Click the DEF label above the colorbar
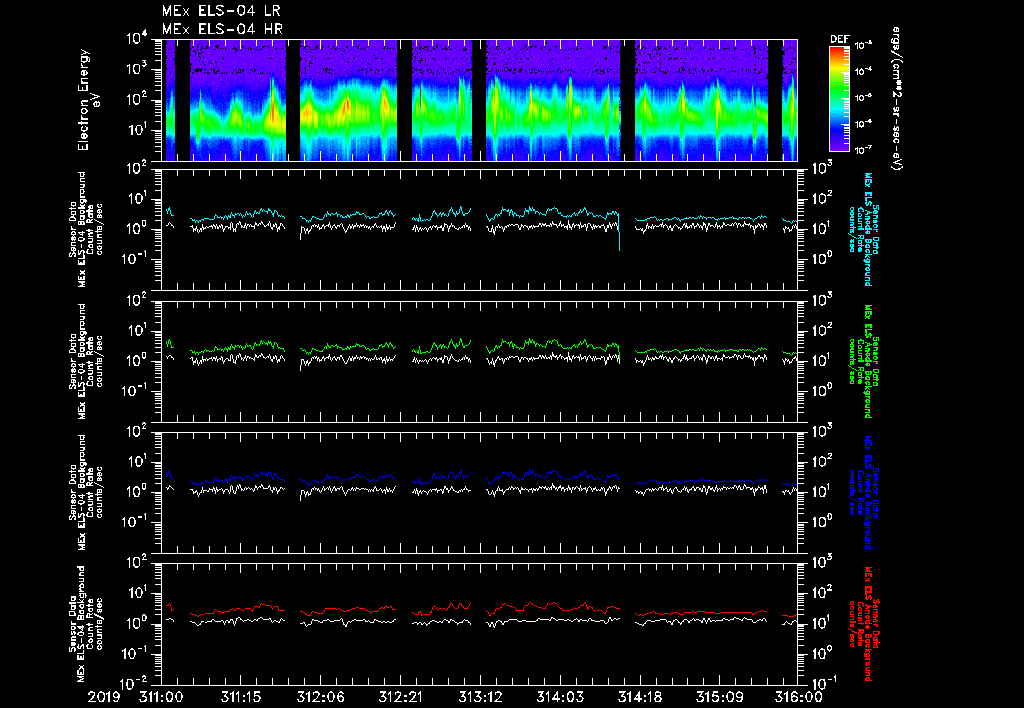Image resolution: width=1024 pixels, height=708 pixels. 838,40
